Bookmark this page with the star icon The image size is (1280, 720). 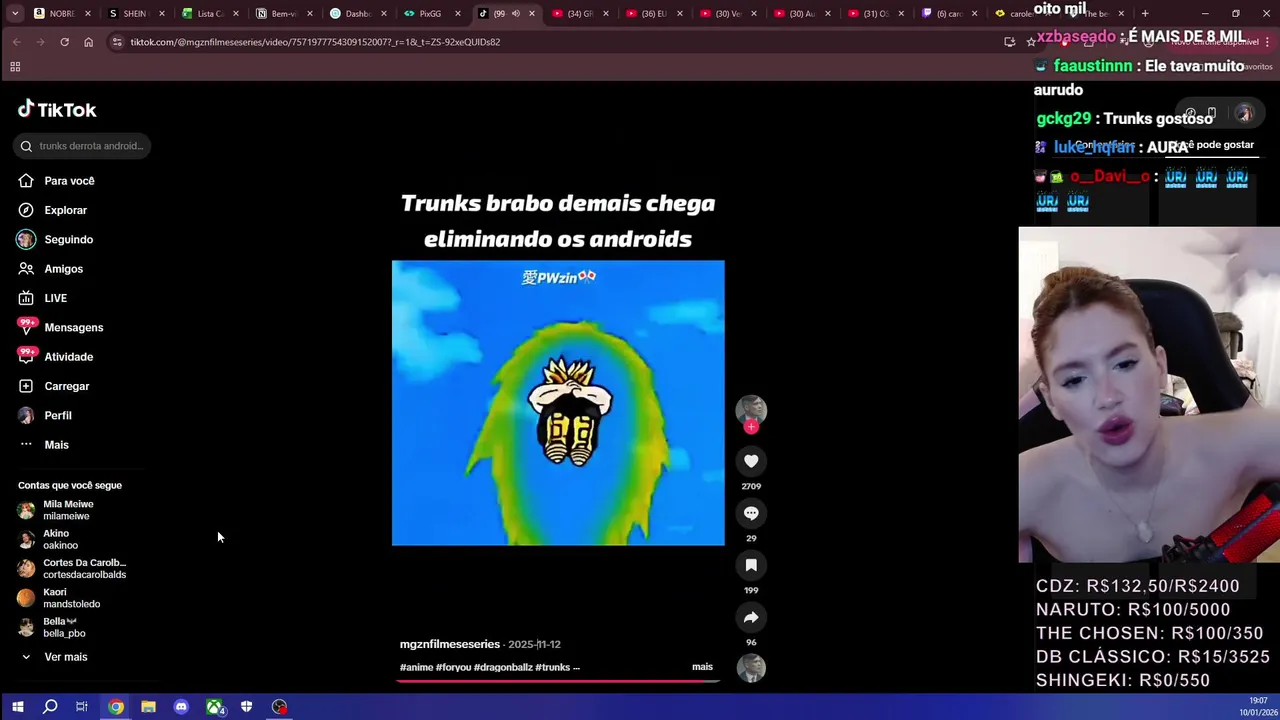(x=1031, y=42)
